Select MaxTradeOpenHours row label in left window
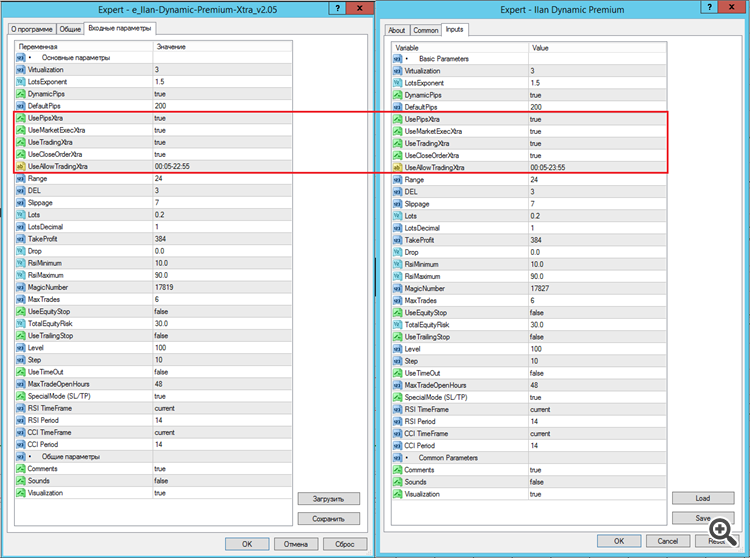Image resolution: width=750 pixels, height=558 pixels. (58, 384)
